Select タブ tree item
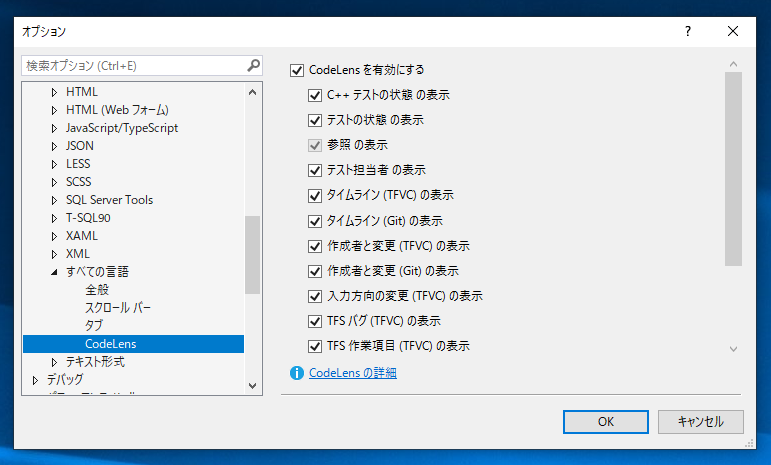Image resolution: width=771 pixels, height=465 pixels. pyautogui.click(x=94, y=325)
